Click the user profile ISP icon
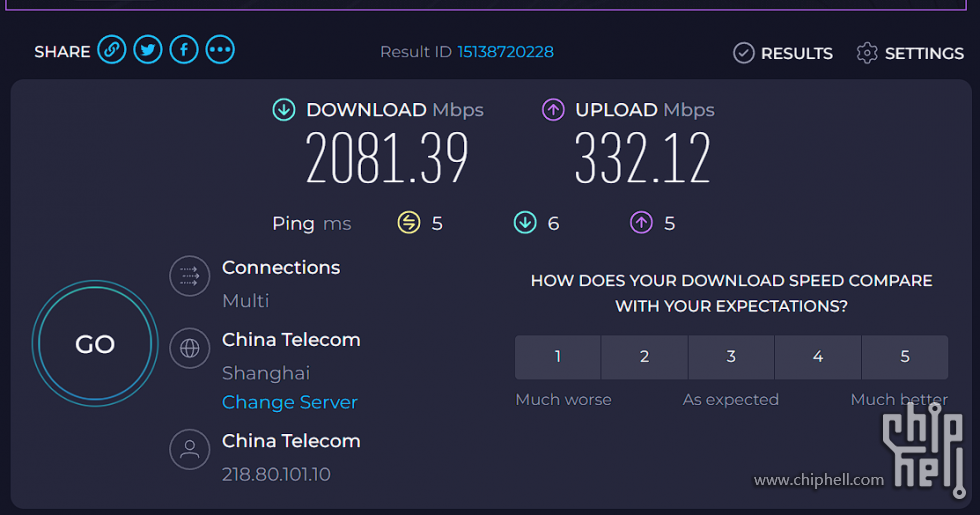The height and width of the screenshot is (515, 980). point(189,449)
